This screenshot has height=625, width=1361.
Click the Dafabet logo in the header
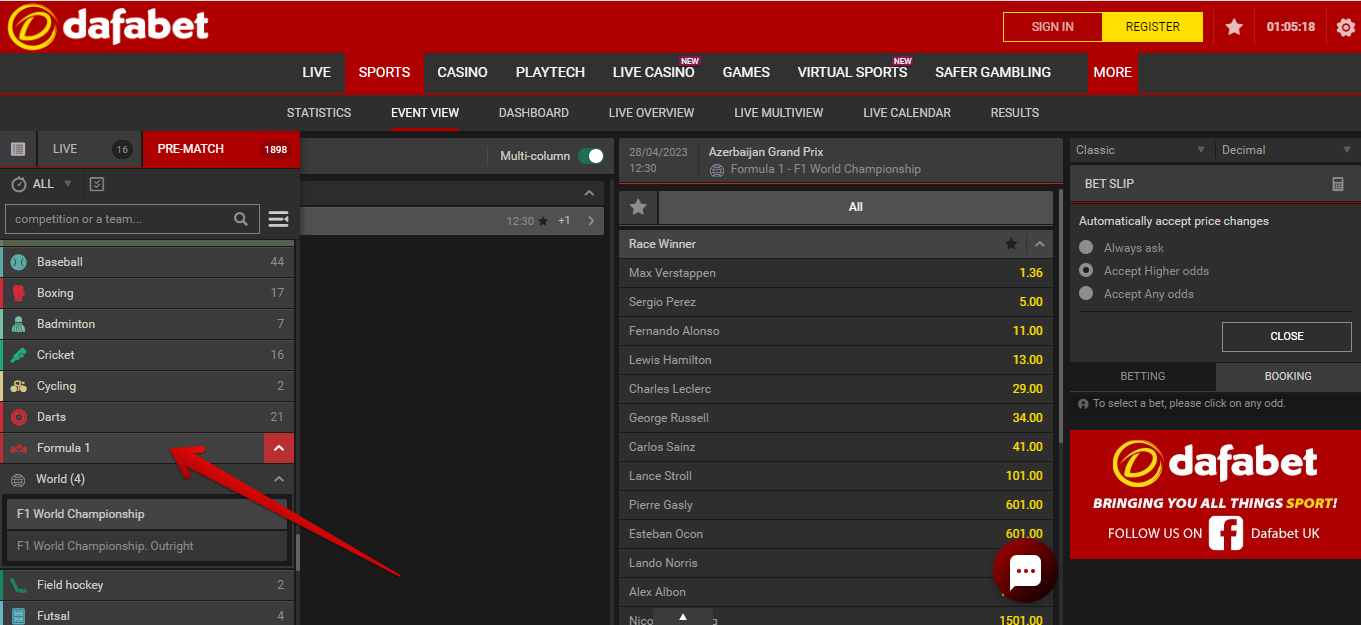tap(108, 26)
